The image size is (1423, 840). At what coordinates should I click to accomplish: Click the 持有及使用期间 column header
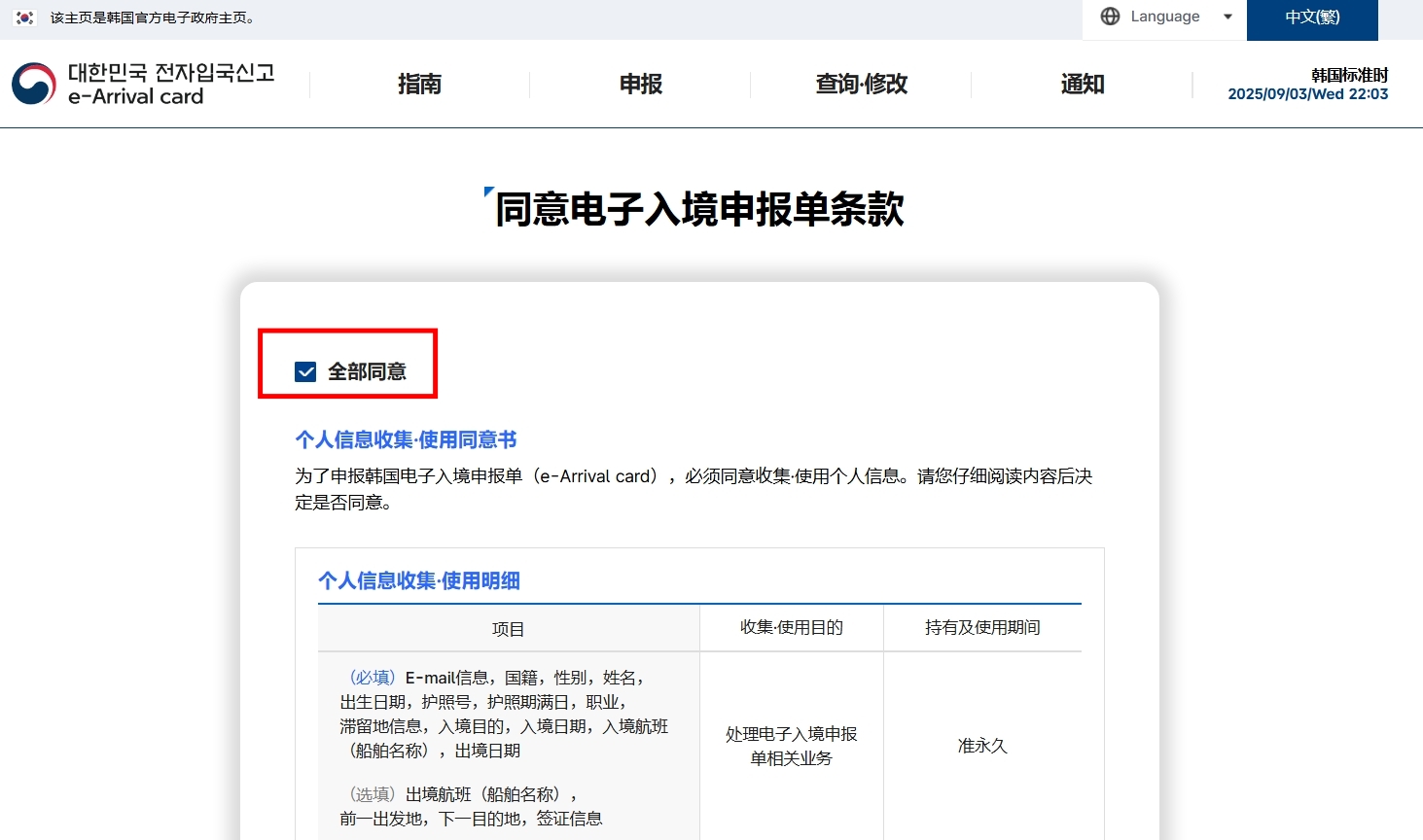click(x=982, y=628)
